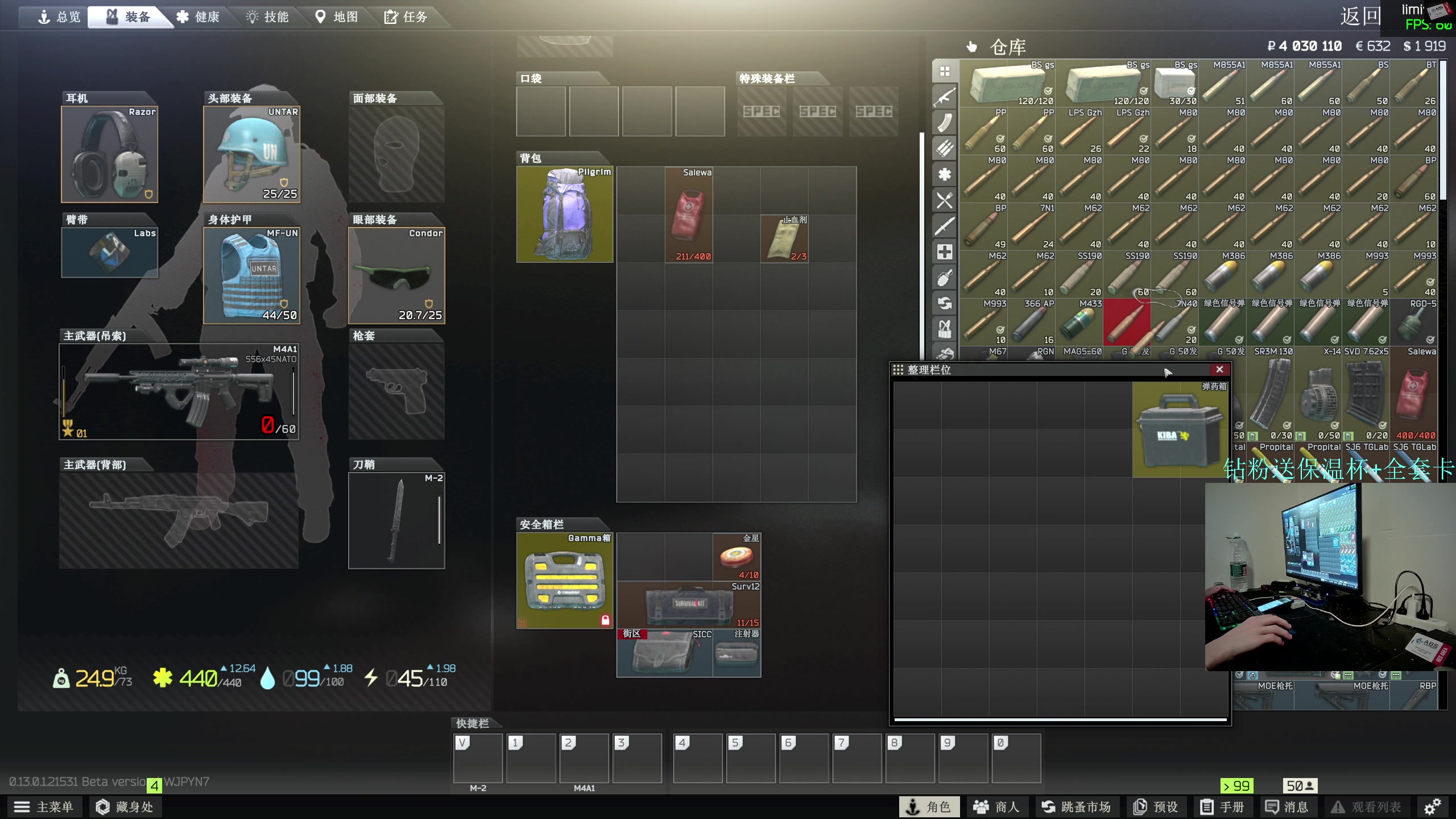Switch to the 装备 tab
The height and width of the screenshot is (819, 1456).
point(129,17)
